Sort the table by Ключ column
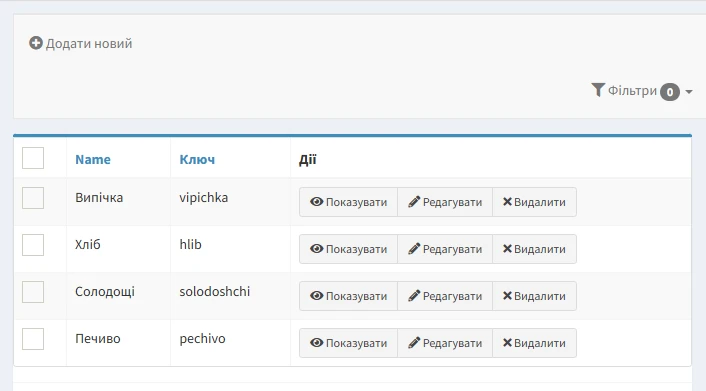 pos(197,159)
